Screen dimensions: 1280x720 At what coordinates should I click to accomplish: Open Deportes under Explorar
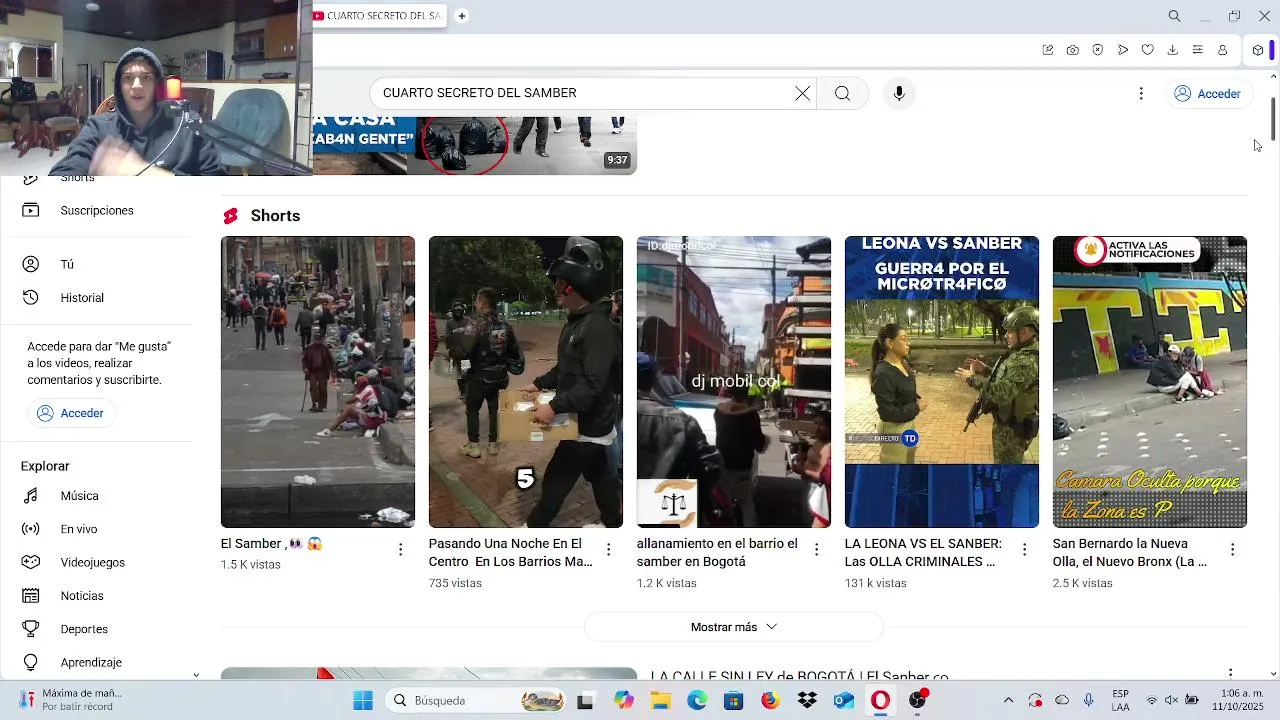pos(84,629)
